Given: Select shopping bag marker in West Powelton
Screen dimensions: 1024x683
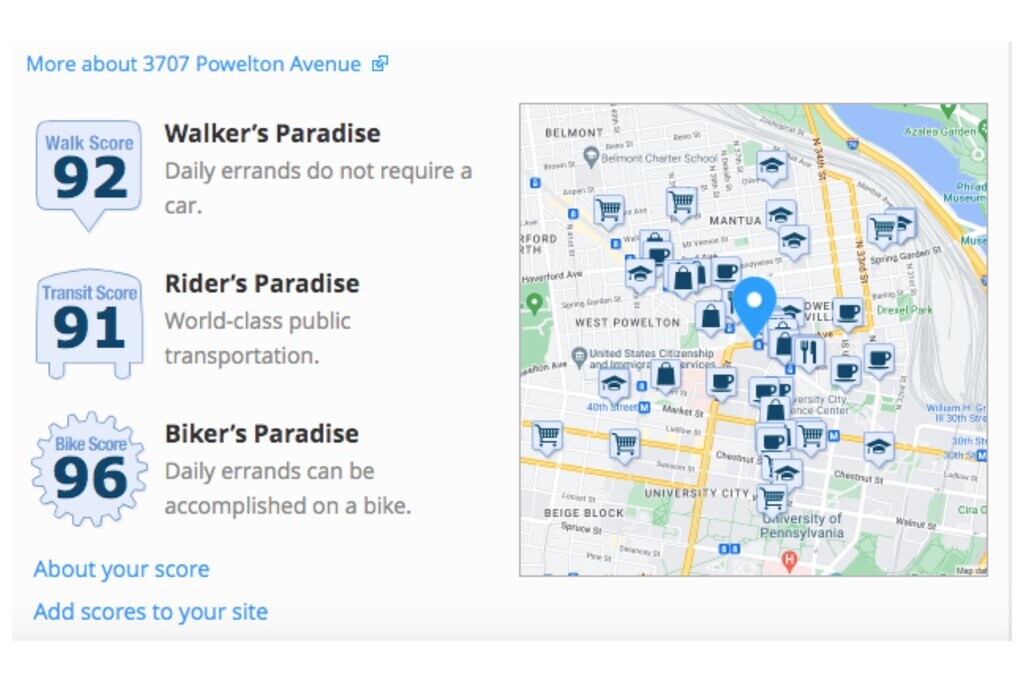Looking at the screenshot, I should coord(710,317).
